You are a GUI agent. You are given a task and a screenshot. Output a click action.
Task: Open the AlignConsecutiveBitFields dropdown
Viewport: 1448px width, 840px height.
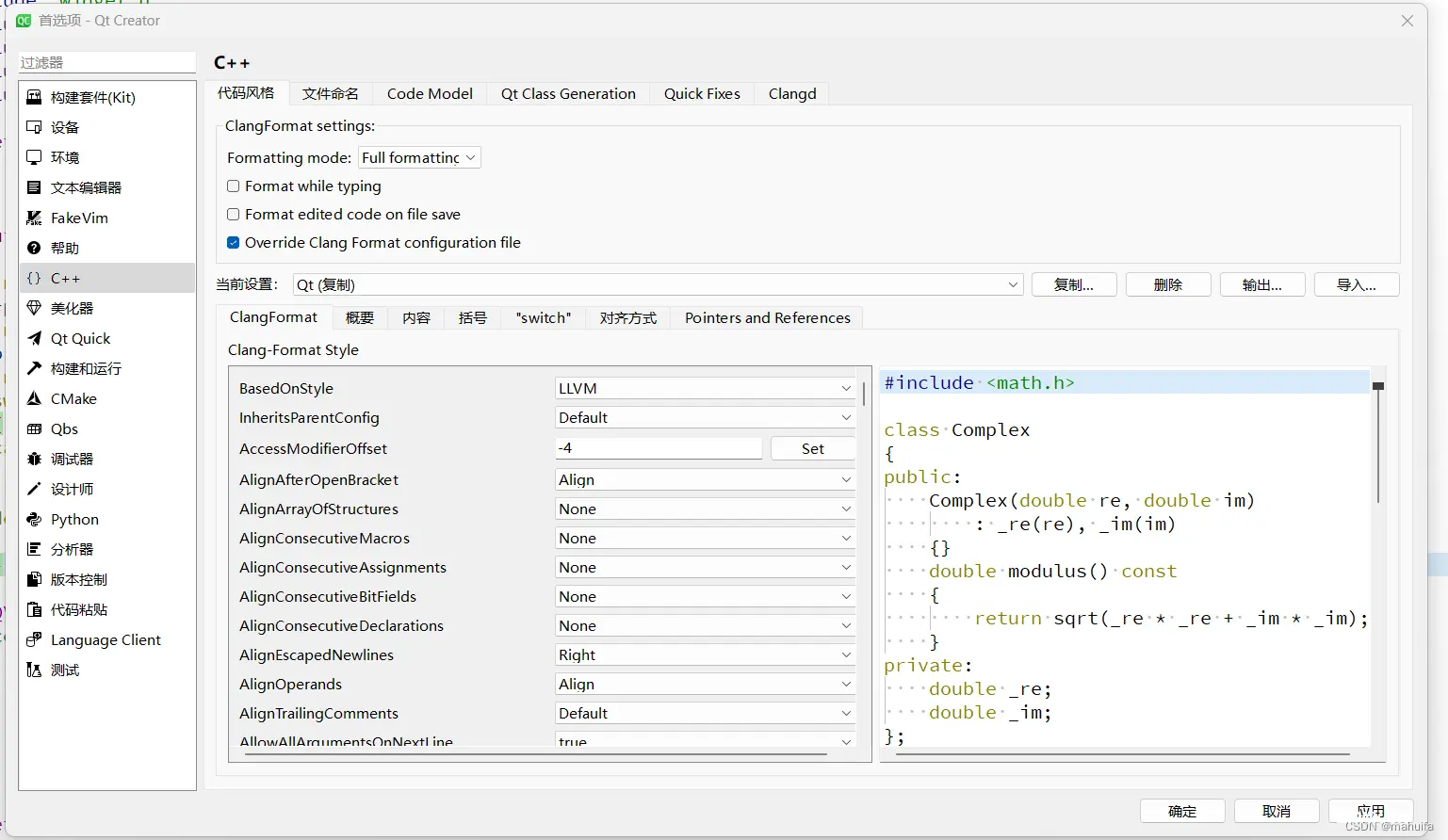click(x=705, y=596)
